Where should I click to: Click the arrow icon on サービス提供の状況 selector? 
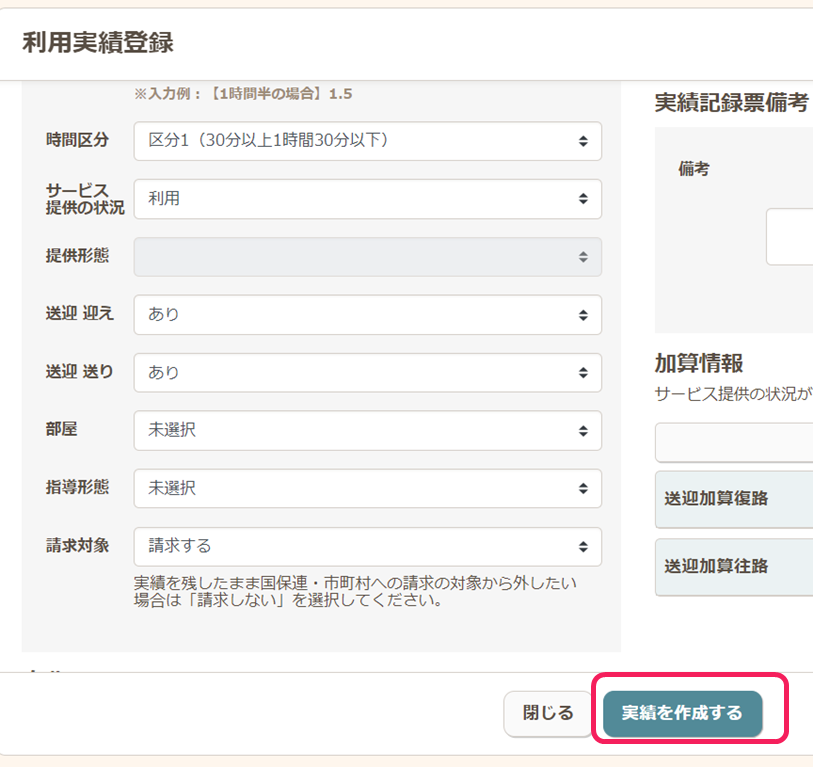(583, 199)
